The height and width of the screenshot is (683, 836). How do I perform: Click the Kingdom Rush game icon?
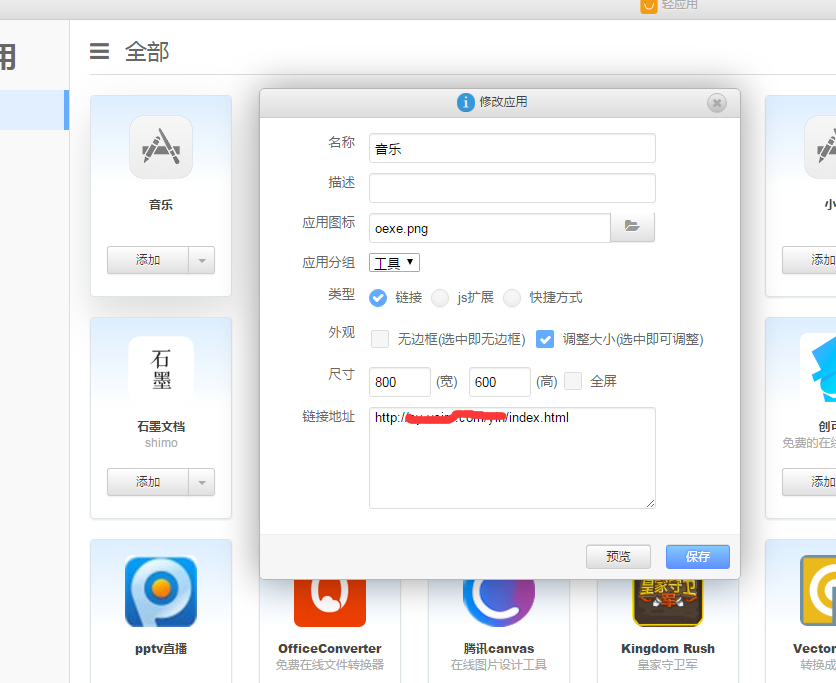[x=668, y=602]
